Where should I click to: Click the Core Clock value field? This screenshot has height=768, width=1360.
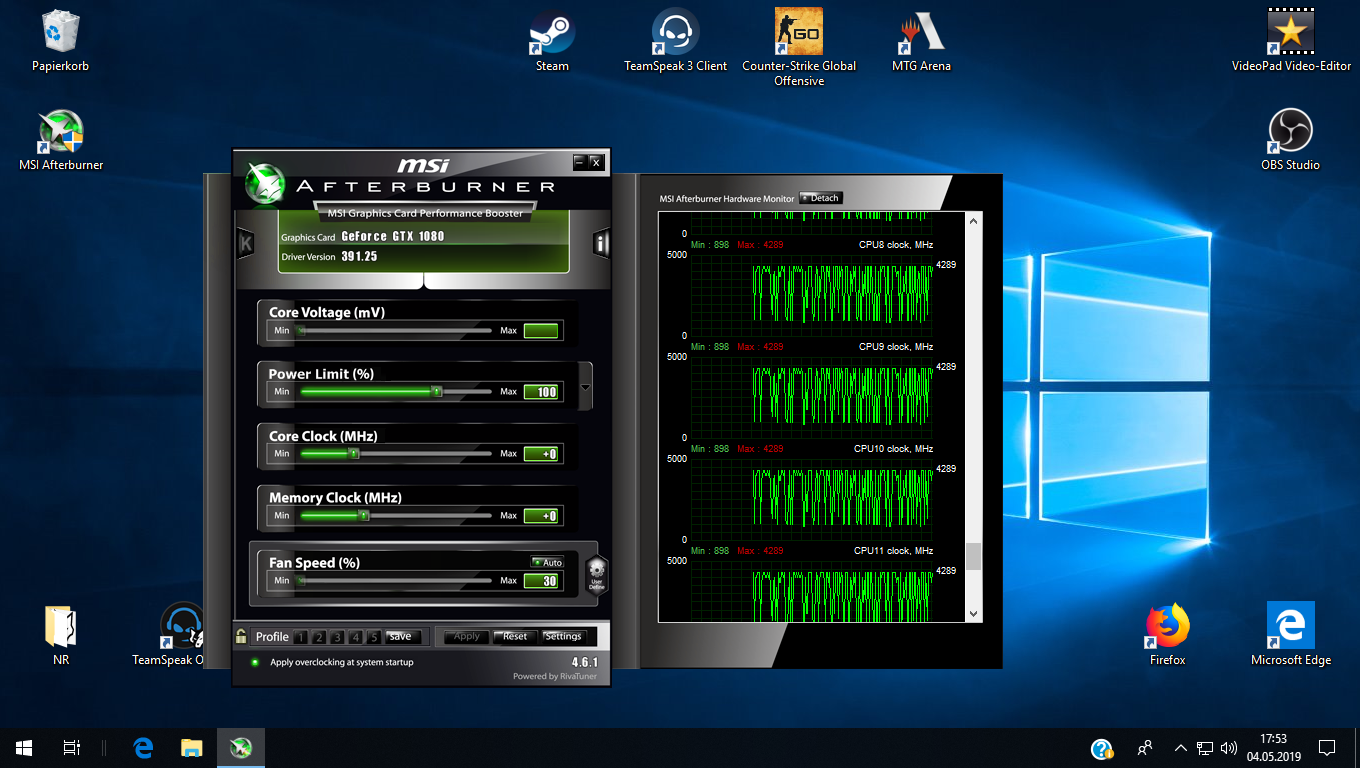click(x=541, y=454)
